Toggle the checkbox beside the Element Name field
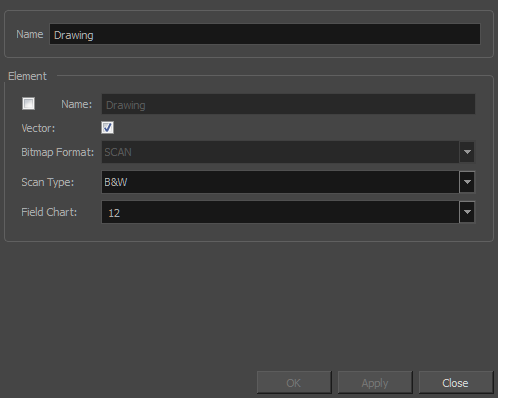508x408 pixels. tap(28, 103)
